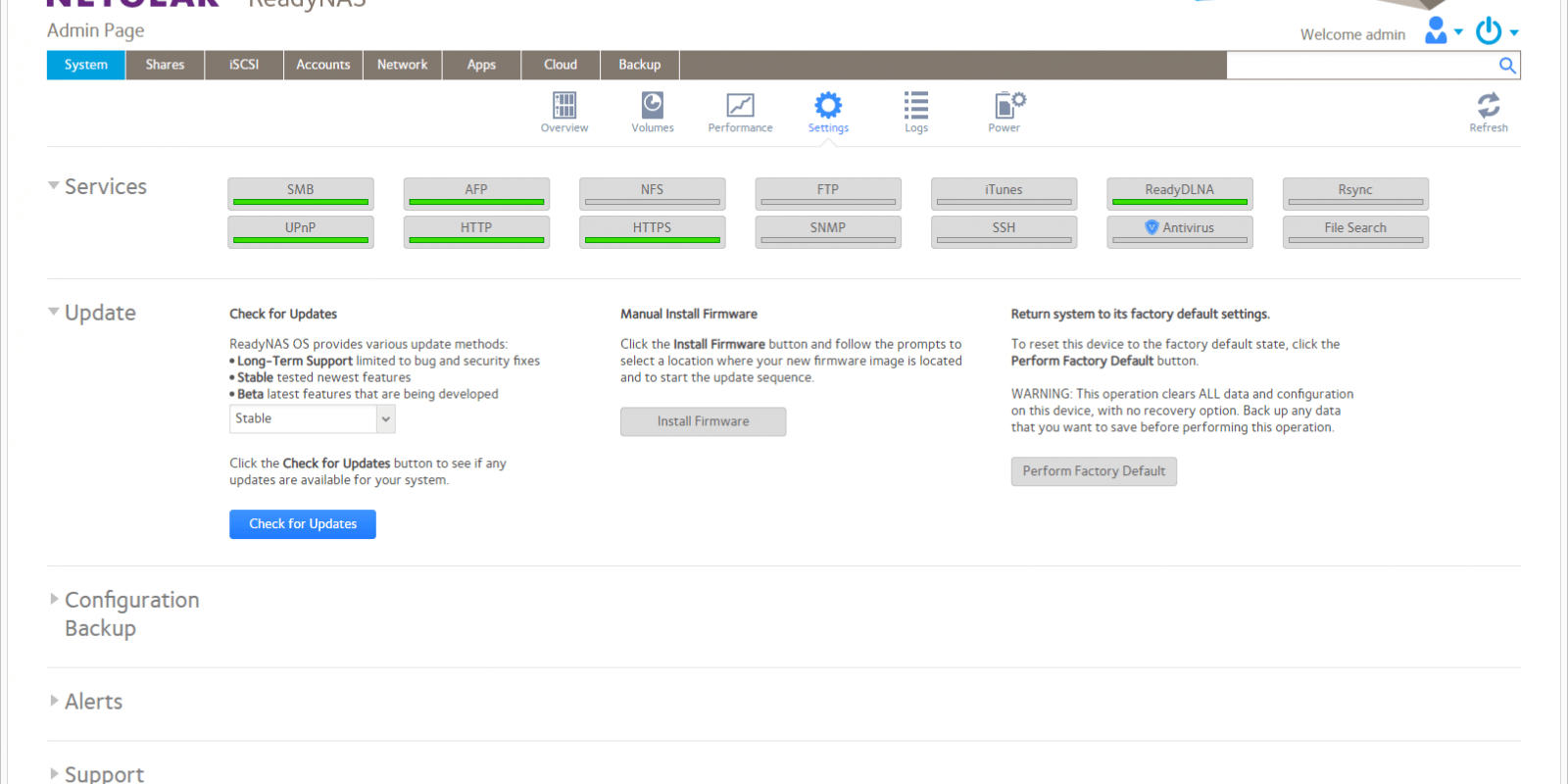Open the Overview page icon
The height and width of the screenshot is (784, 1568).
click(x=564, y=105)
